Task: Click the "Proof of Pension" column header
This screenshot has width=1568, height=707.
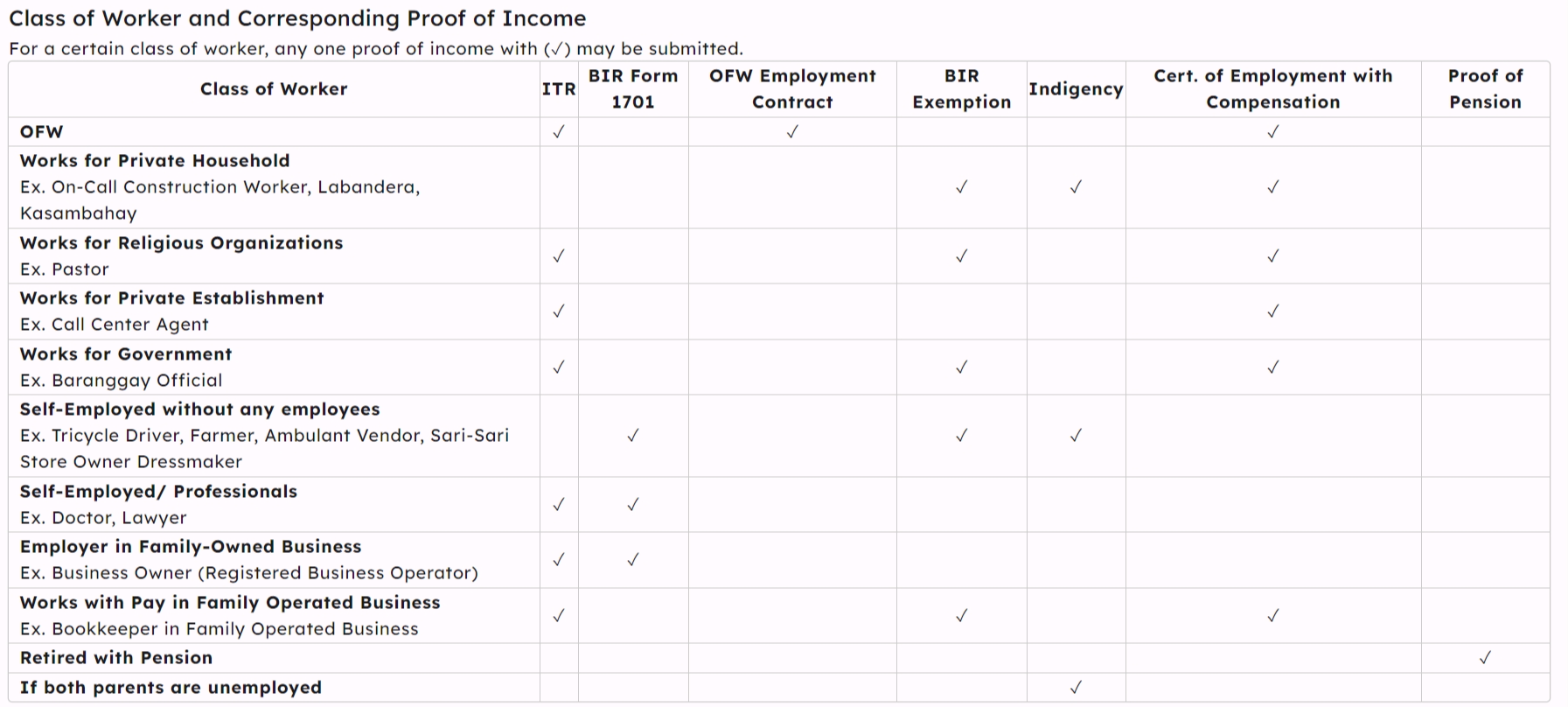Action: pyautogui.click(x=1485, y=89)
